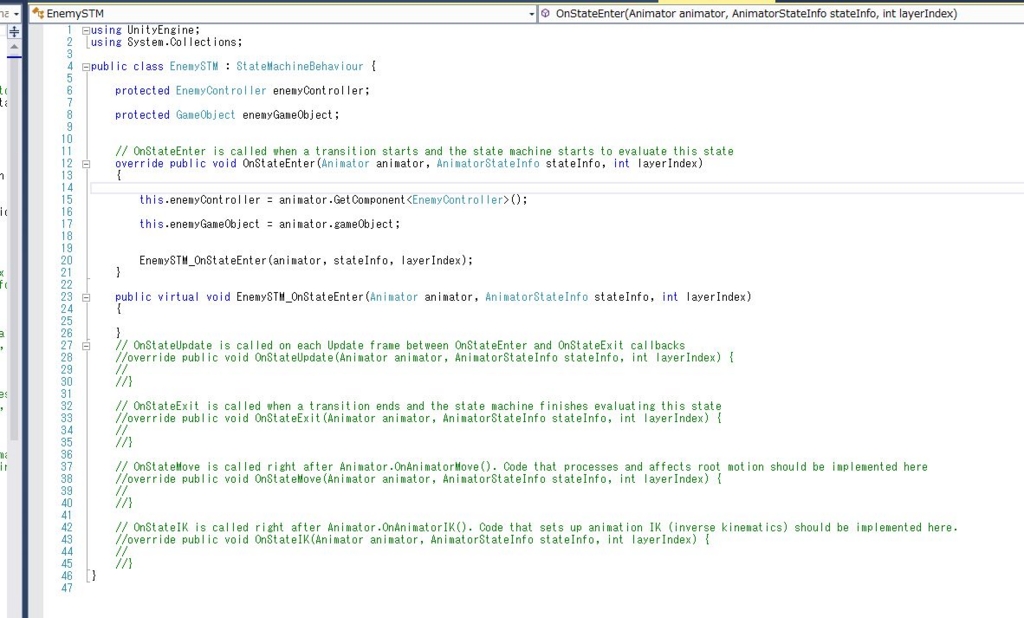Click 'virtual' keyword in line 23
Viewport: 1024px width, 618px height.
pos(178,297)
